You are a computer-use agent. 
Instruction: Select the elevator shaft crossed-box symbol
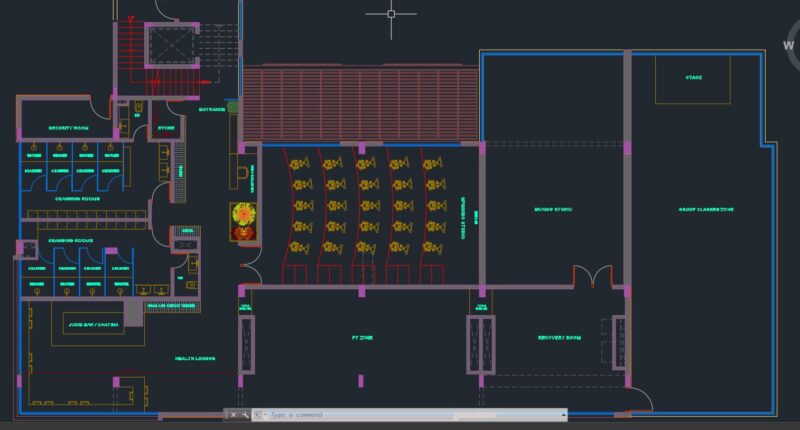coord(172,45)
